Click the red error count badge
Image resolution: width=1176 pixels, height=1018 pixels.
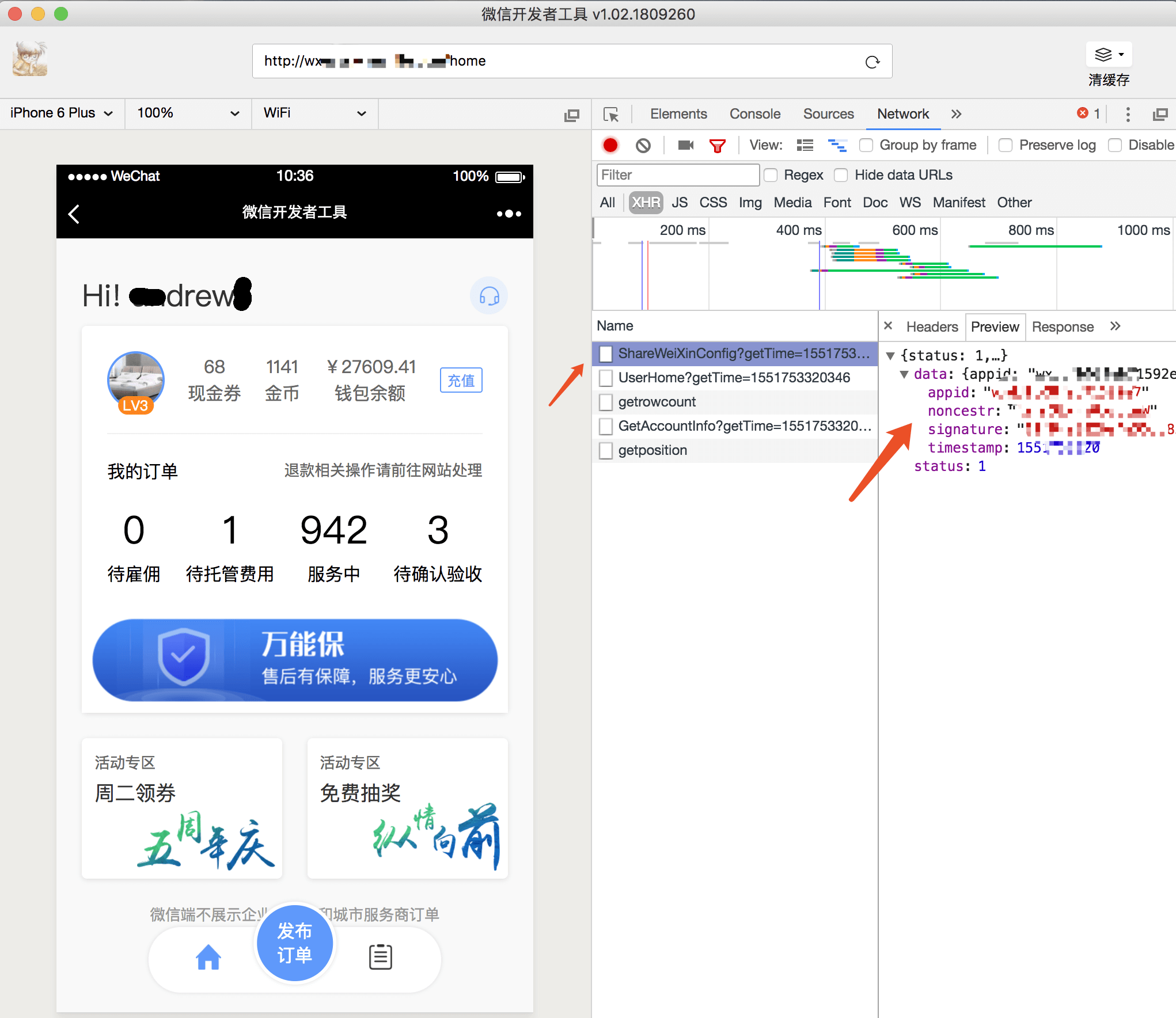coord(1088,113)
